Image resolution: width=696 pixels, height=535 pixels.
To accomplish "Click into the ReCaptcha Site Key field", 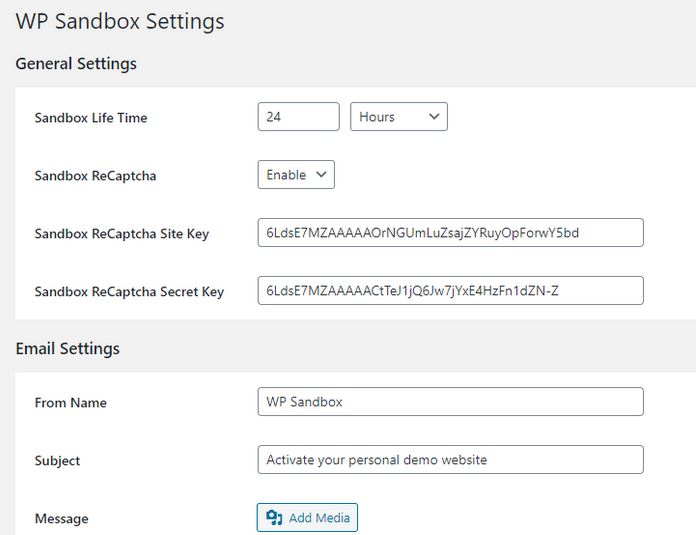I will pos(451,233).
